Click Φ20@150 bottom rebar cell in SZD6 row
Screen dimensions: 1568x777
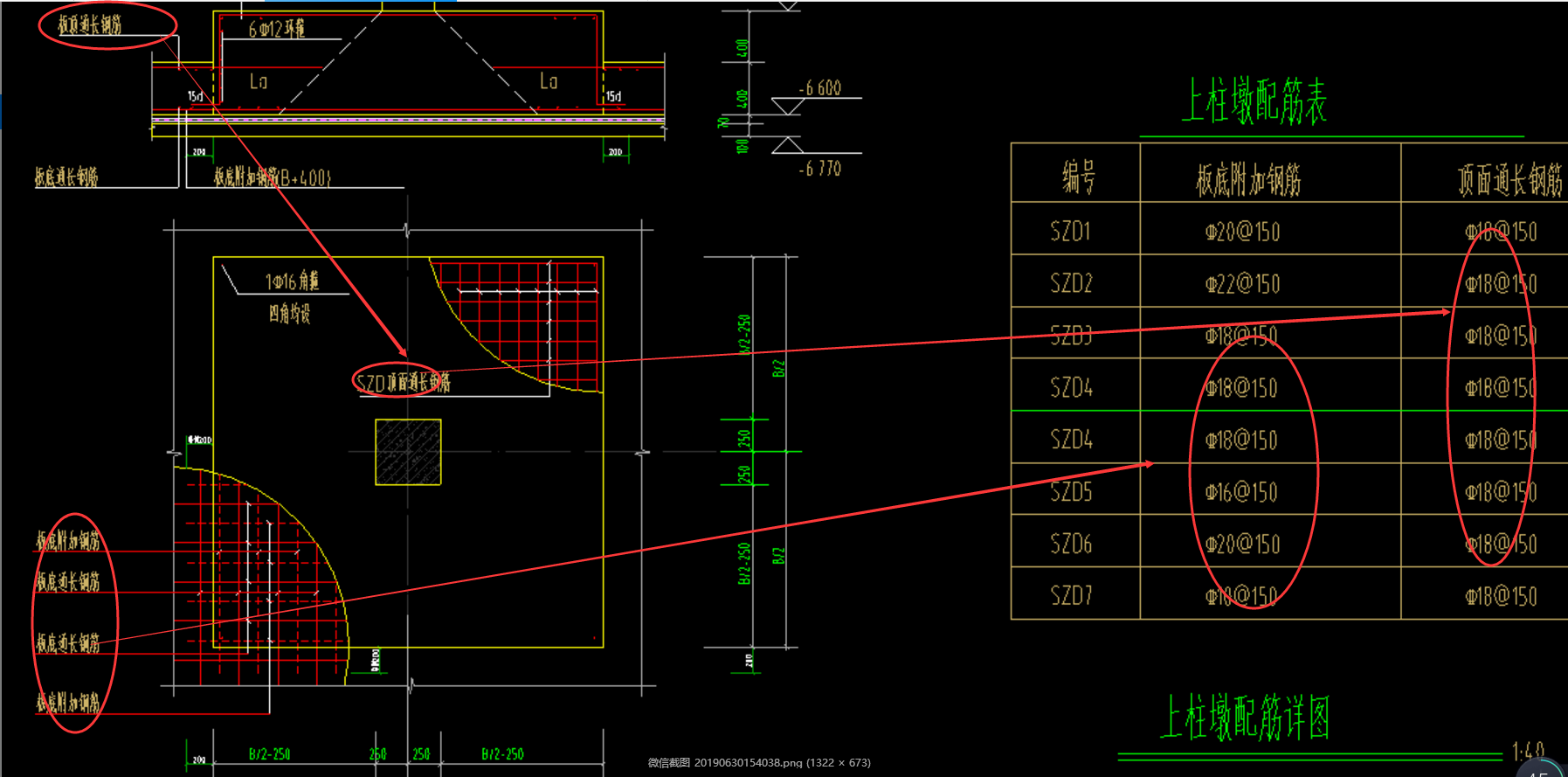1242,544
